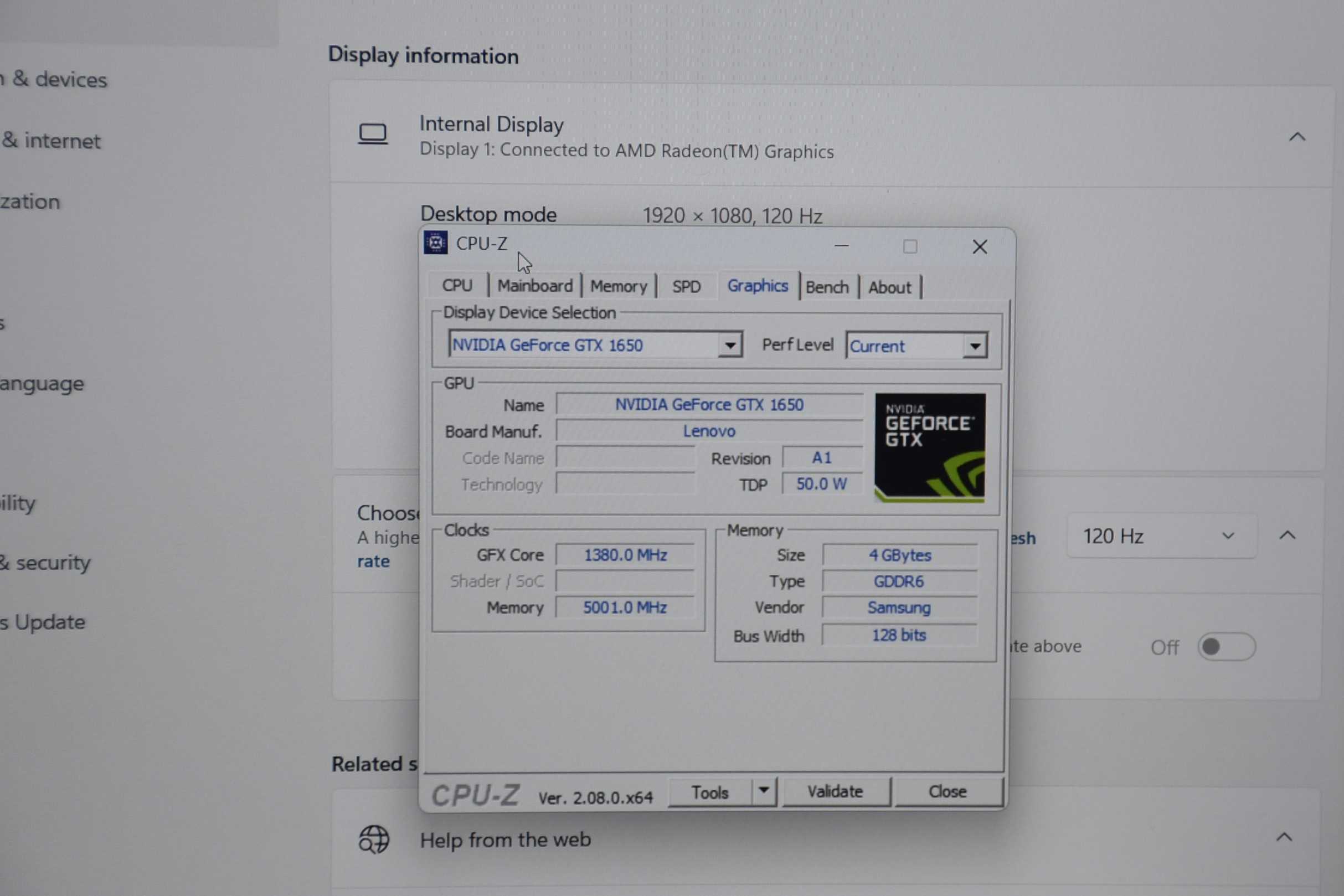The image size is (1344, 896).
Task: Collapse the Help from the web section
Action: click(x=1284, y=837)
